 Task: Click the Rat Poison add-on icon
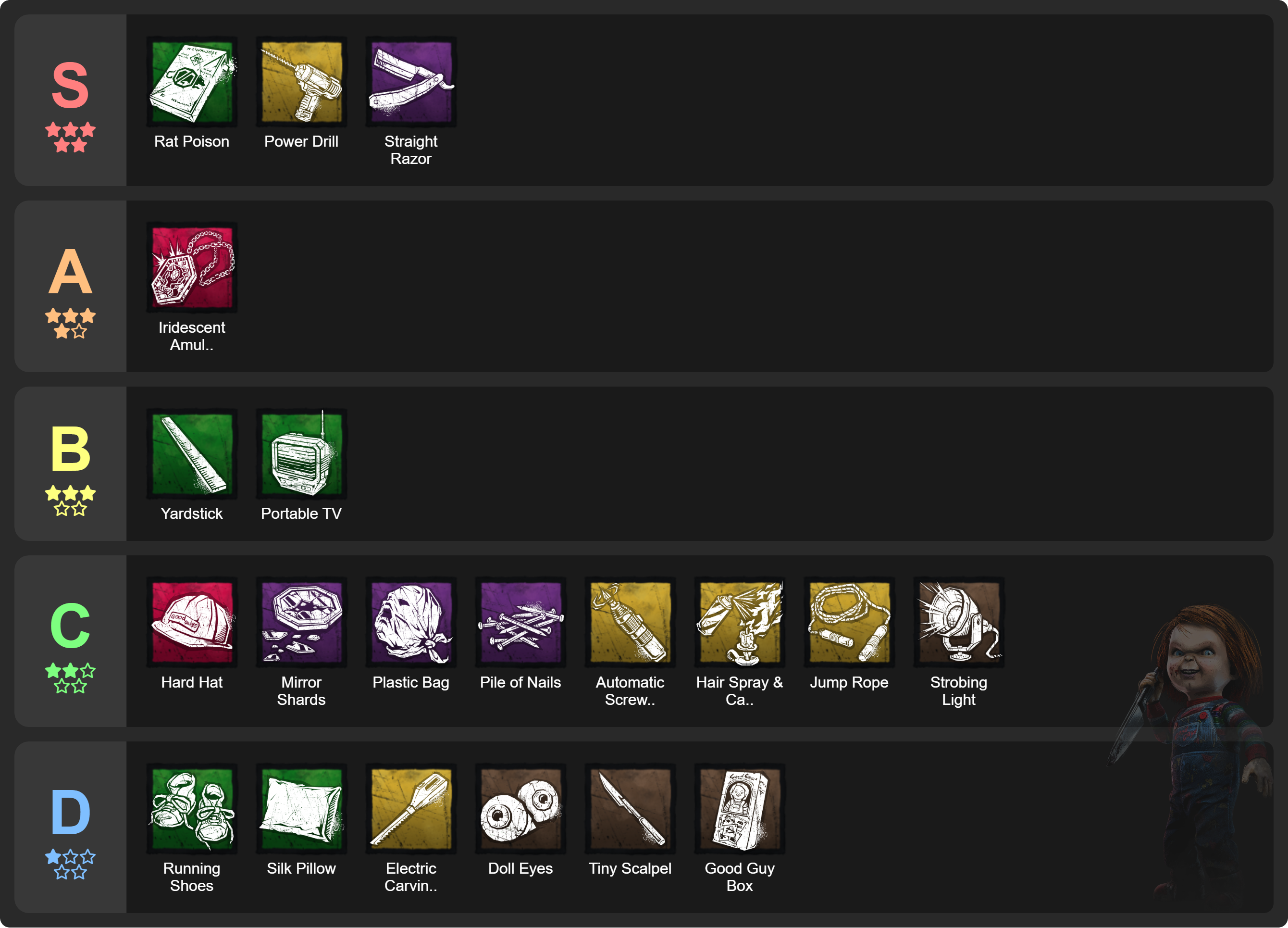coord(192,82)
